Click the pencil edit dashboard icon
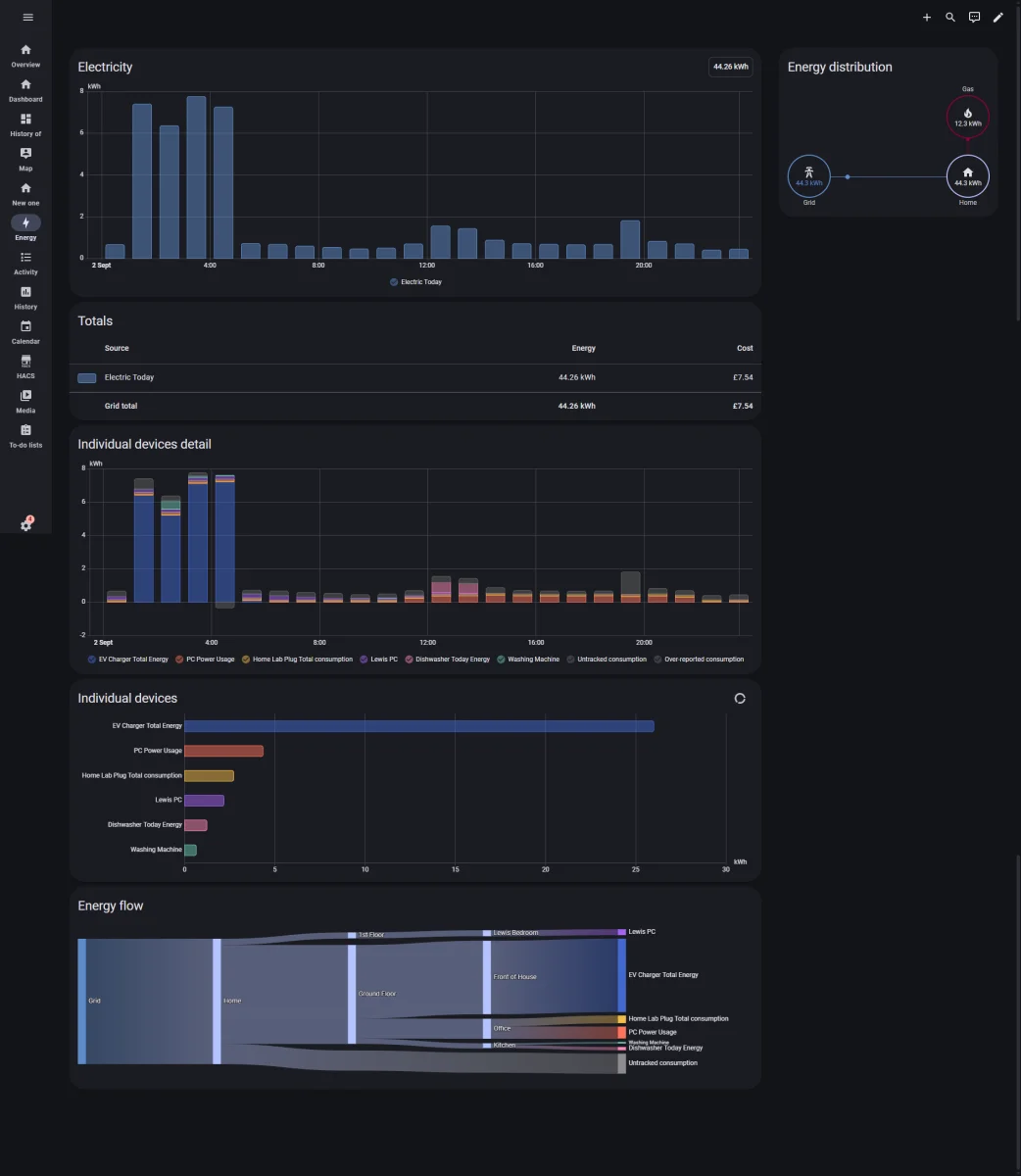Image resolution: width=1021 pixels, height=1176 pixels. click(x=998, y=18)
